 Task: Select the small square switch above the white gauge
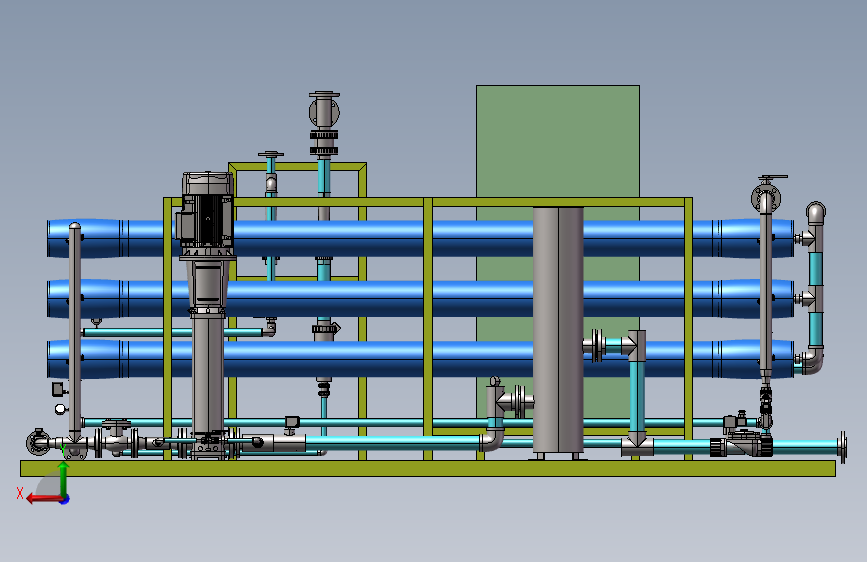pos(58,389)
